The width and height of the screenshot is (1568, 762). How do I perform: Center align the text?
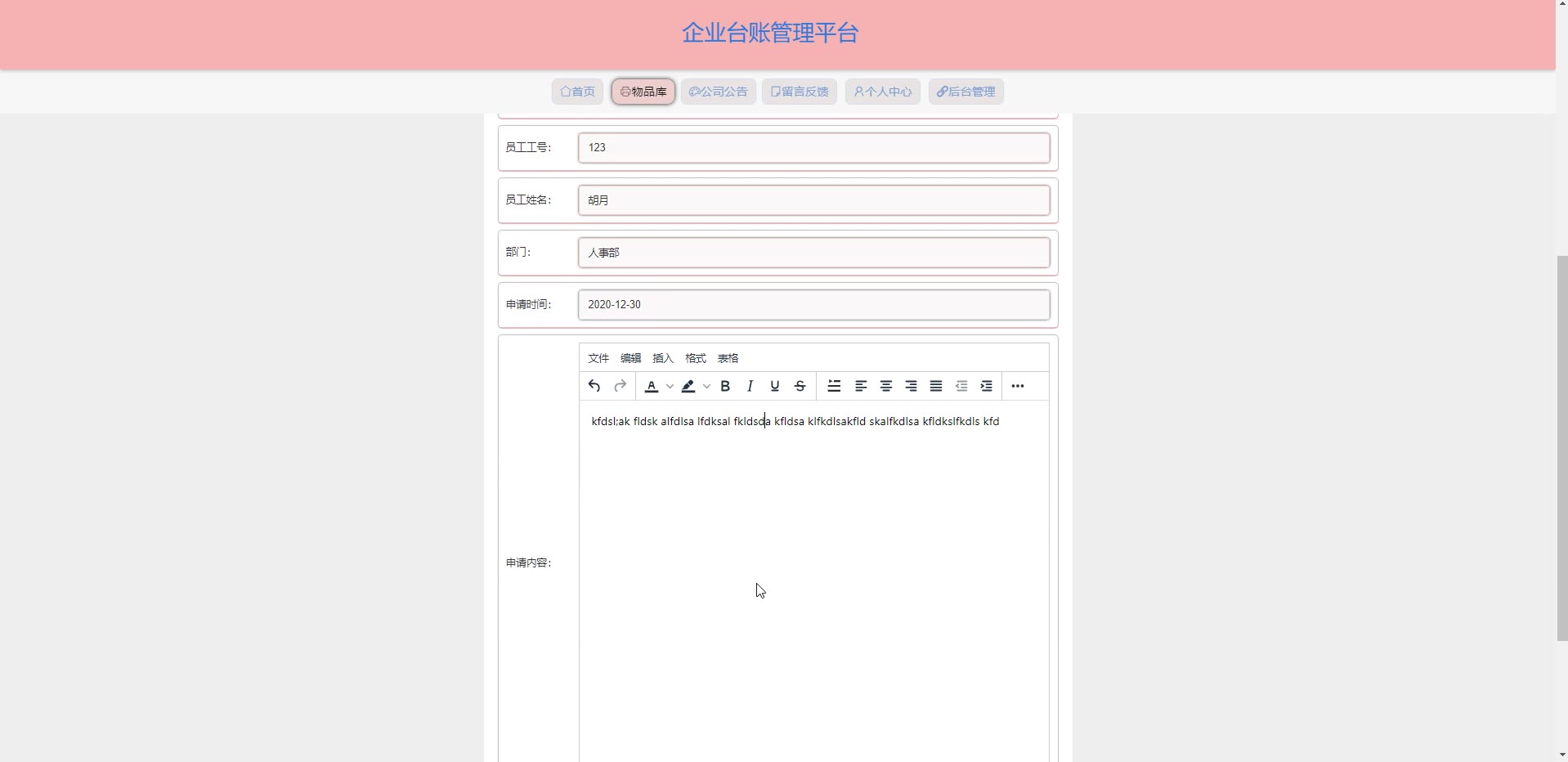coord(886,386)
